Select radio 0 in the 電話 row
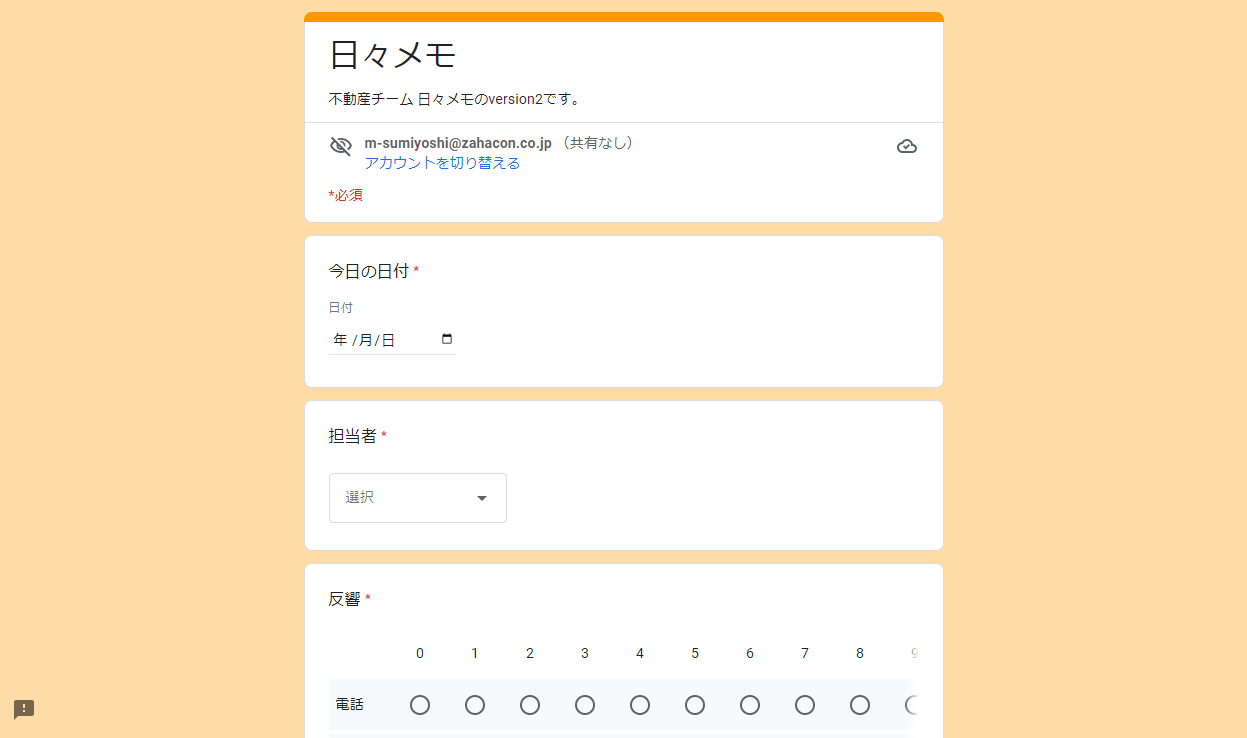1247x738 pixels. pos(420,705)
